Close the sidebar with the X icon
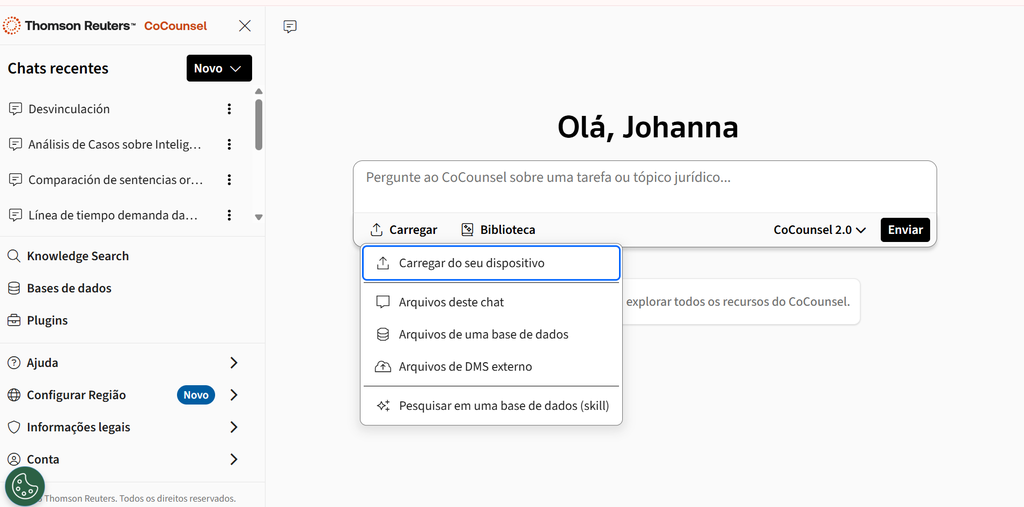Viewport: 1024px width, 507px height. click(x=245, y=26)
